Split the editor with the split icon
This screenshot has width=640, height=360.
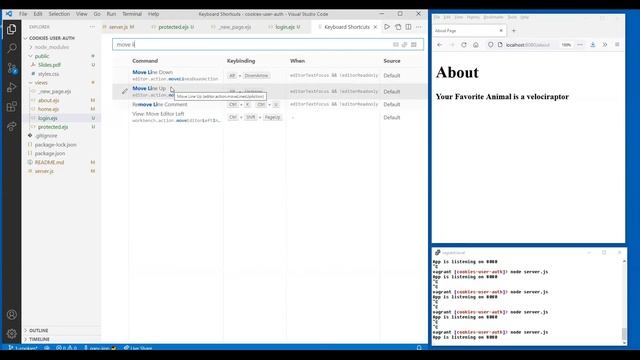click(x=408, y=27)
